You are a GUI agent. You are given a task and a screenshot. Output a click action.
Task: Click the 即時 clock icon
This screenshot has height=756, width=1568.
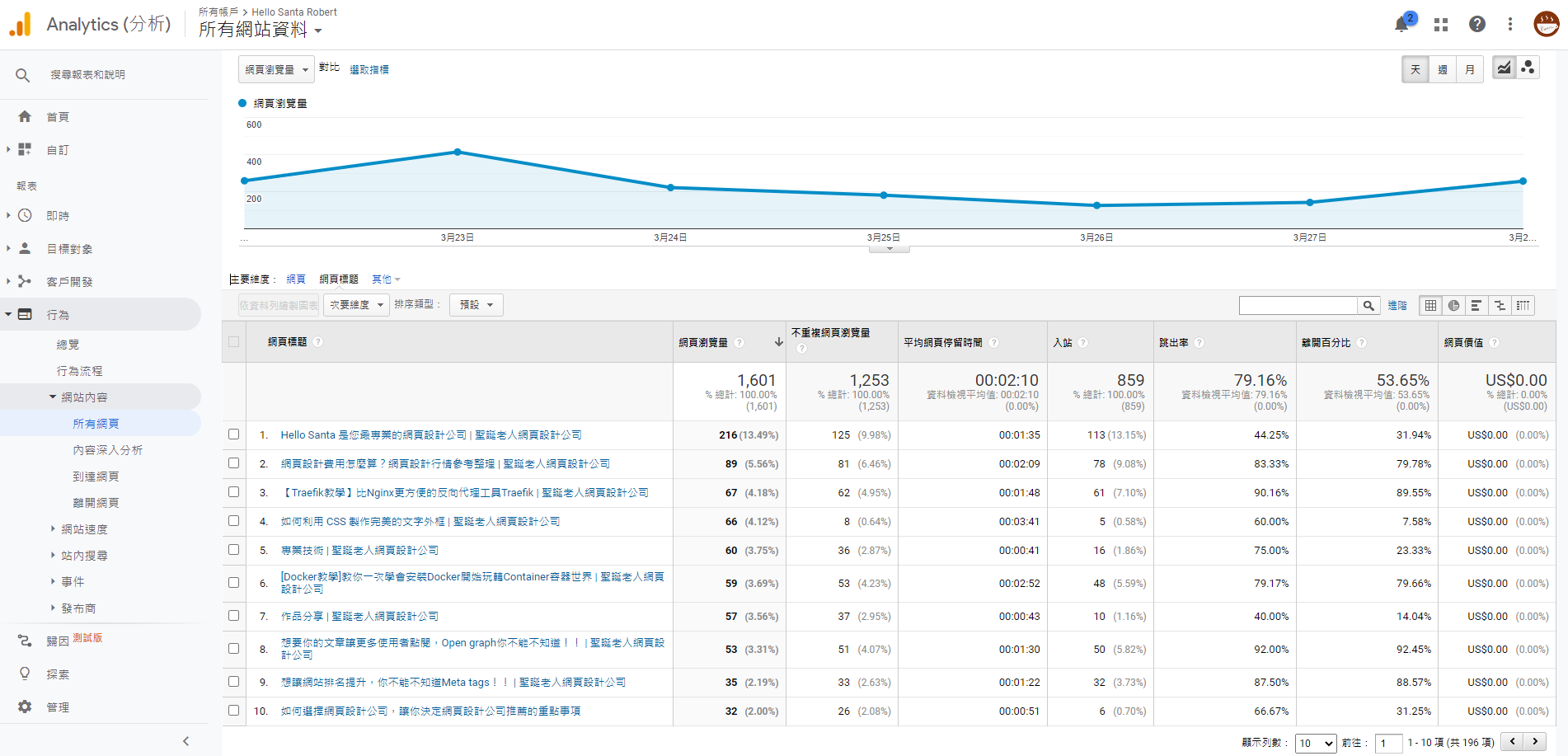(25, 215)
